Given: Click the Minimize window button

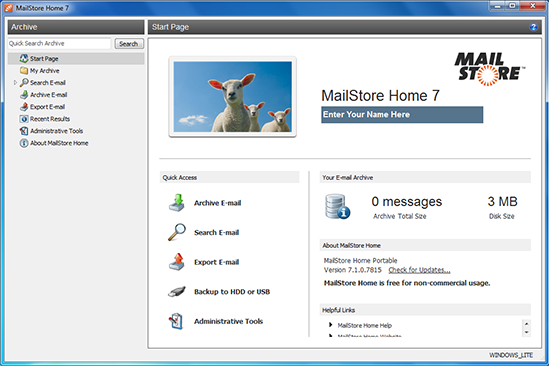Looking at the screenshot, I should pos(497,6).
